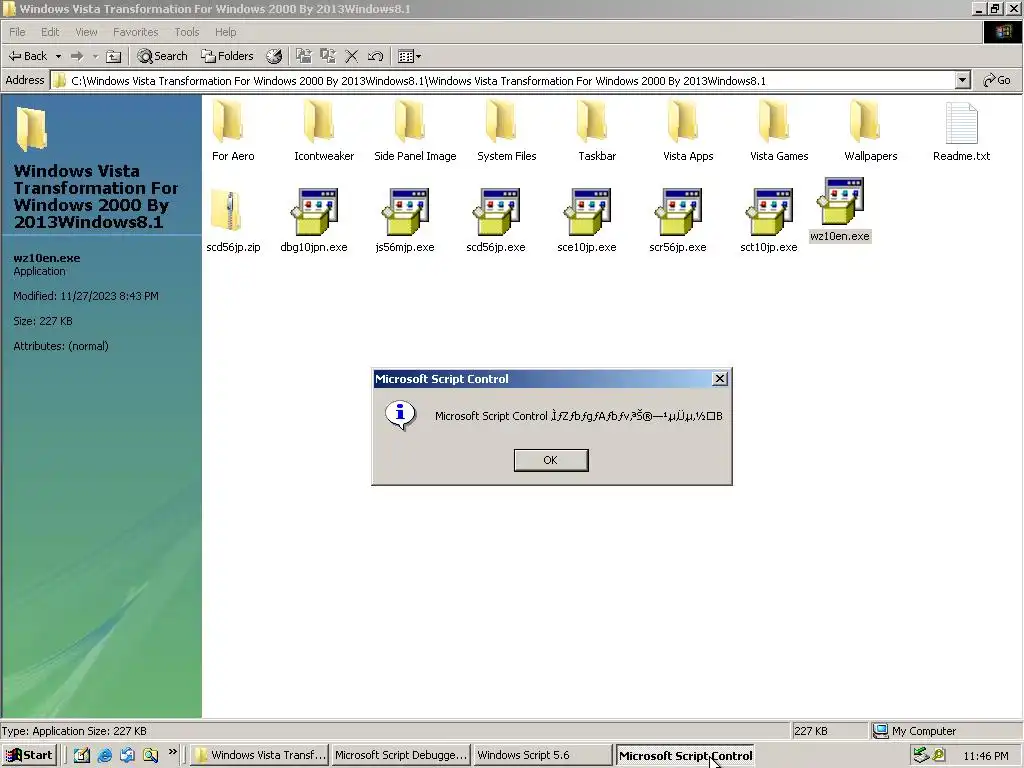Select the wz10en.exe installer icon
Viewport: 1024px width, 768px height.
[840, 201]
